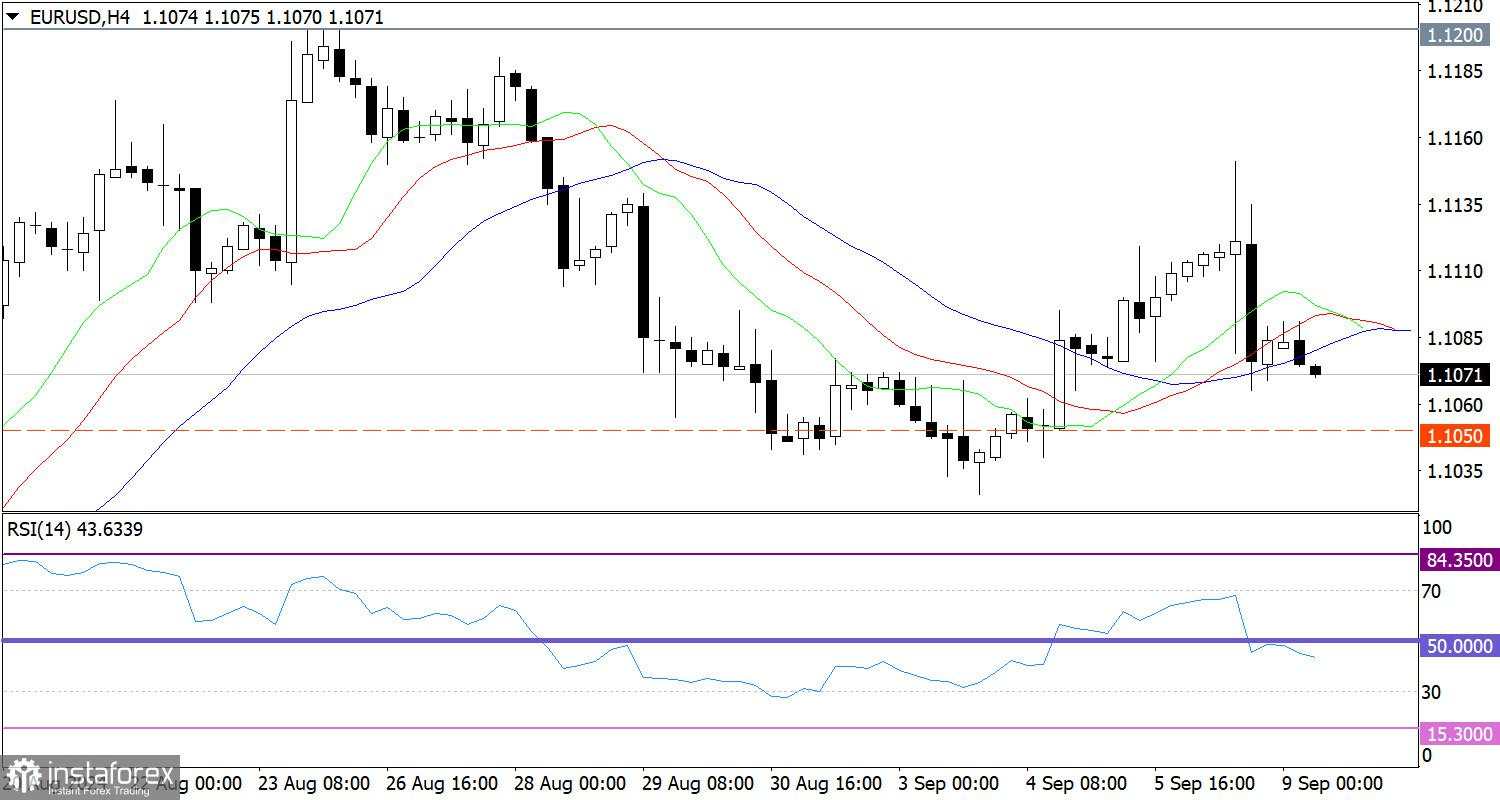This screenshot has width=1500, height=800.
Task: Click the 1.1060 price axis label
Action: [1455, 405]
